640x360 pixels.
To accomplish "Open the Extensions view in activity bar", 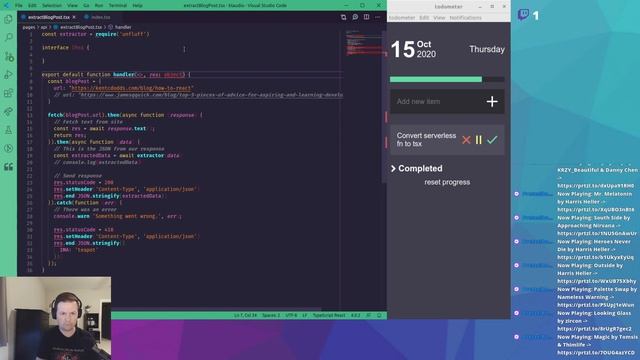I will 8,93.
